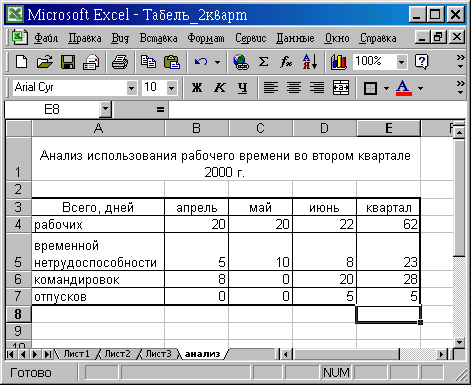Open font size 10 dropdown
Image resolution: width=471 pixels, height=385 pixels.
click(x=171, y=88)
